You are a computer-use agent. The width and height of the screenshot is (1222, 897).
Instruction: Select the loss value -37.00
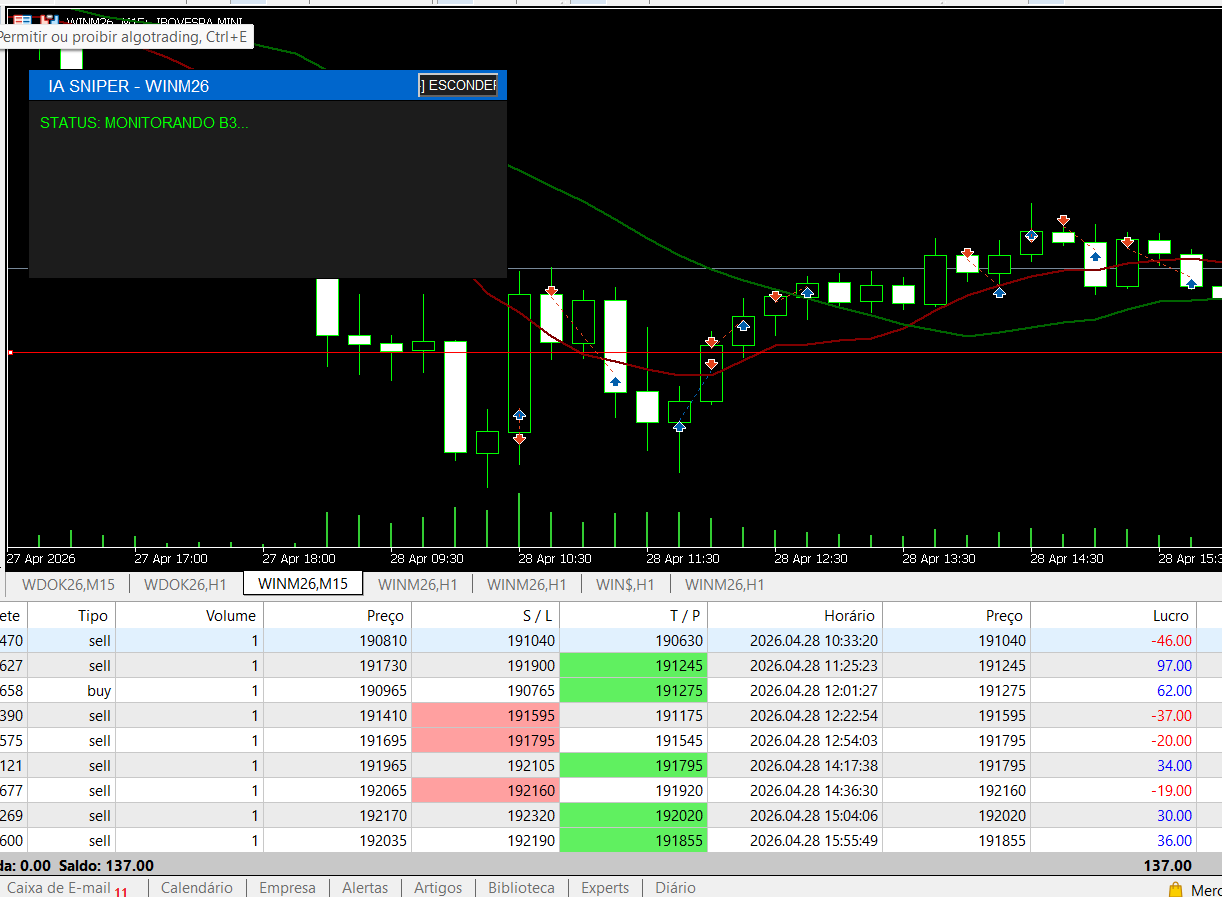click(x=1170, y=715)
